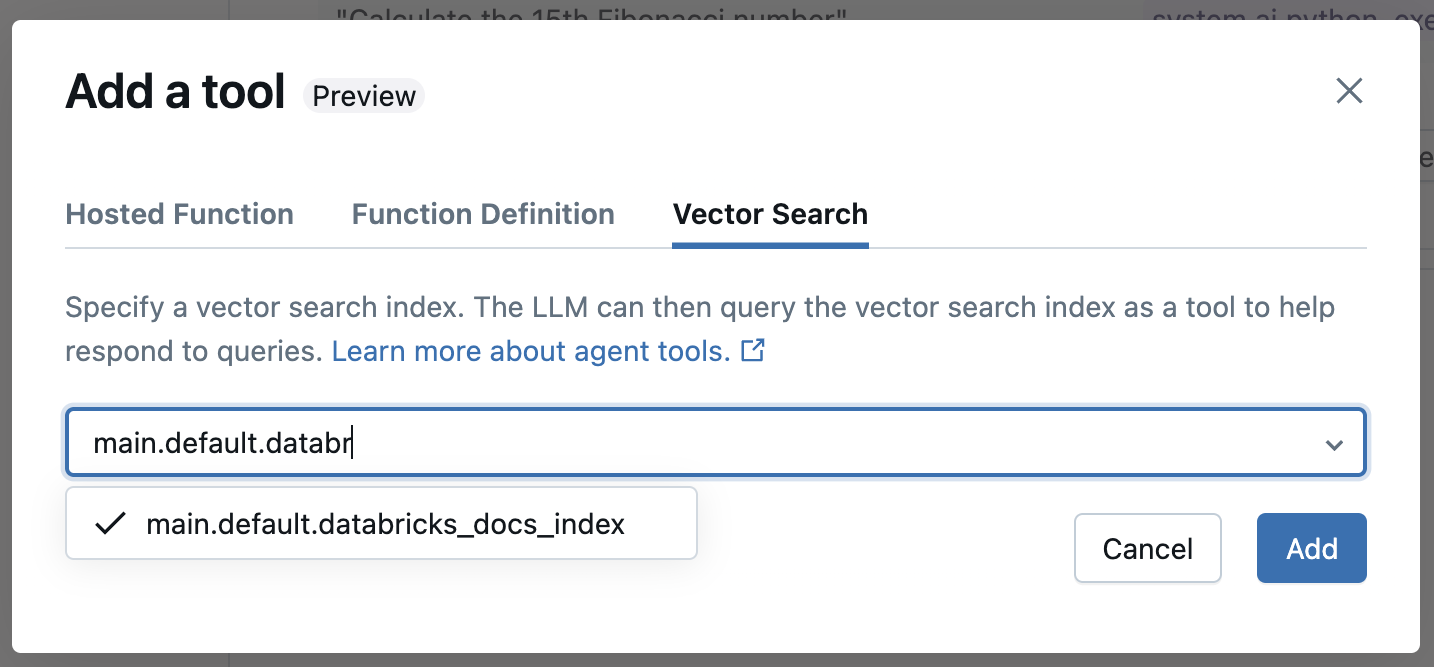Open the external link icon beside agent tools
The width and height of the screenshot is (1434, 667).
753,350
